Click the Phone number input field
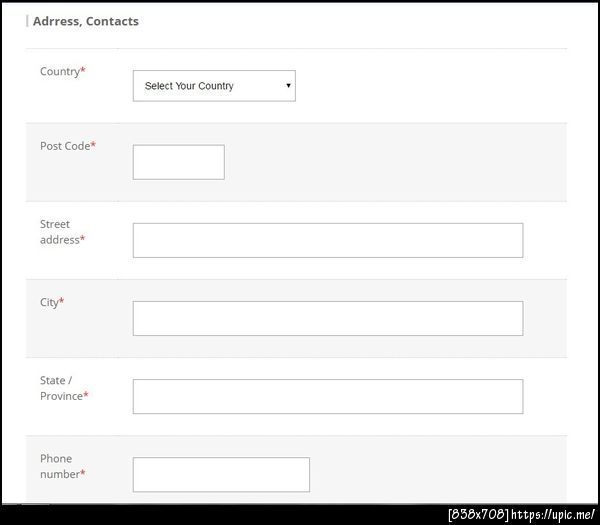Viewport: 600px width, 525px height. (221, 474)
